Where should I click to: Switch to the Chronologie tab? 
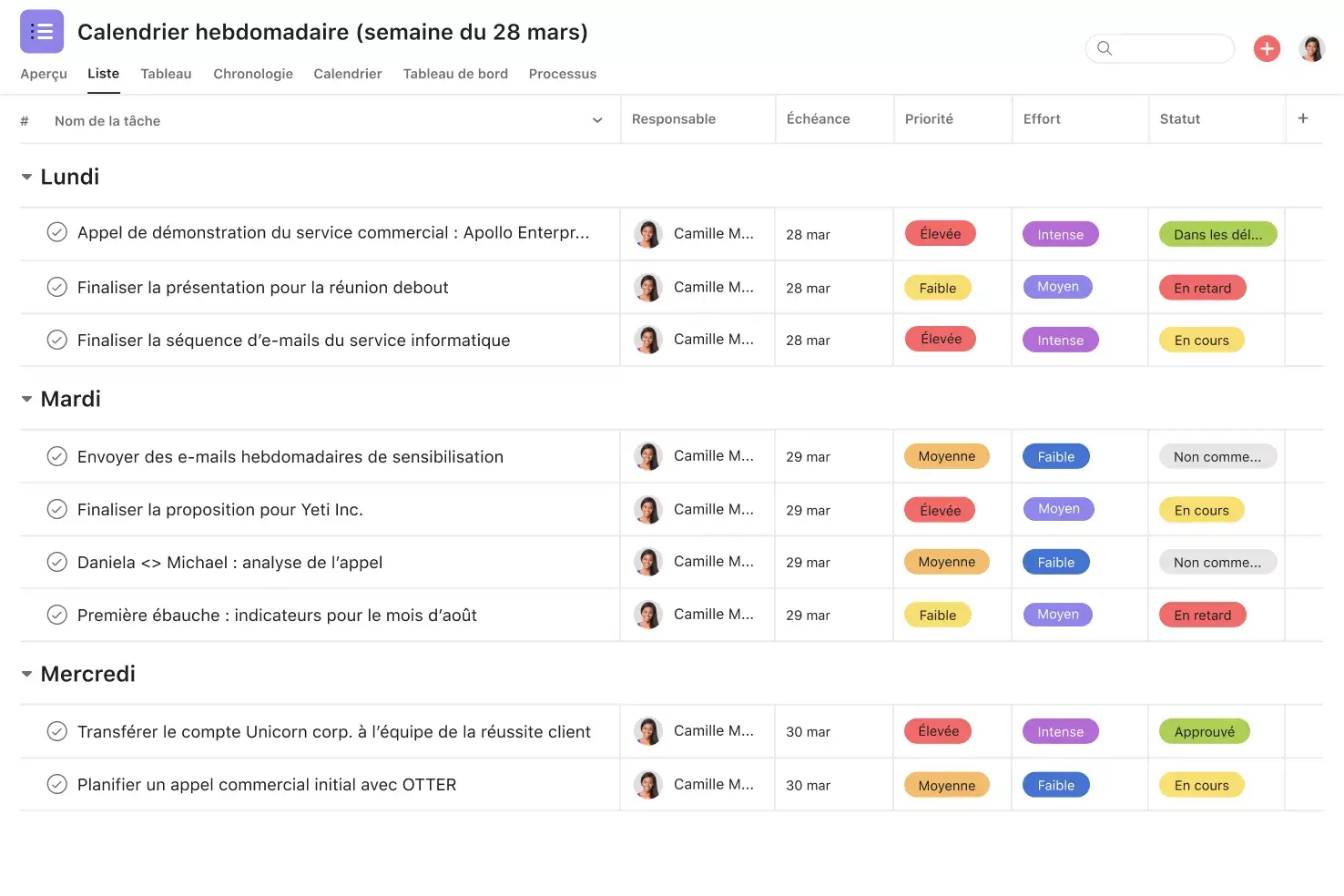point(253,74)
